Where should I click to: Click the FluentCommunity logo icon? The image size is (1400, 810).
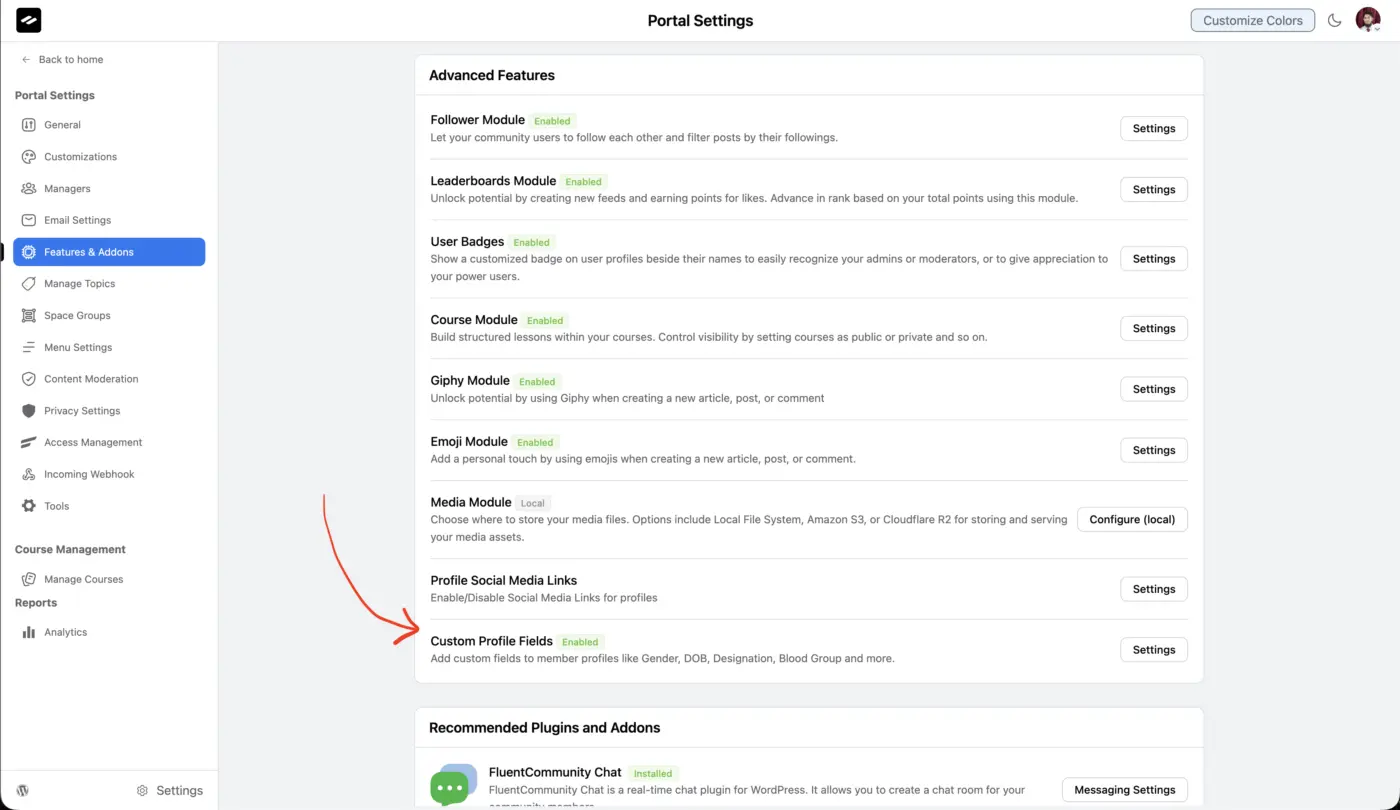29,20
